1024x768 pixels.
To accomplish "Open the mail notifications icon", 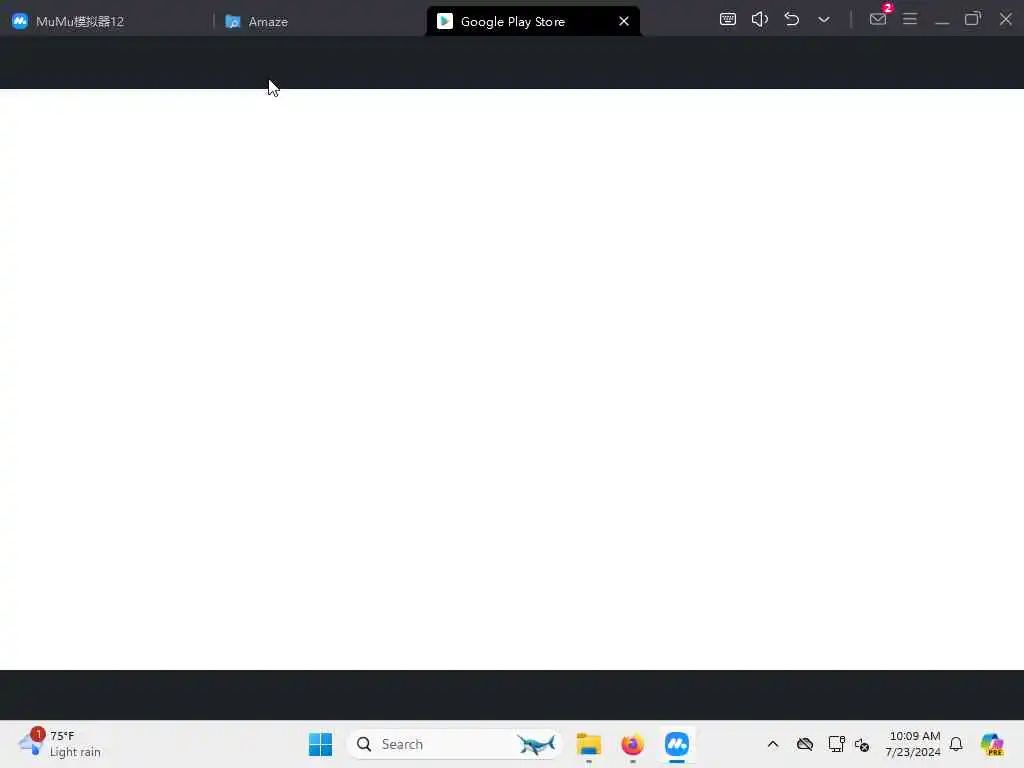I will click(x=878, y=19).
